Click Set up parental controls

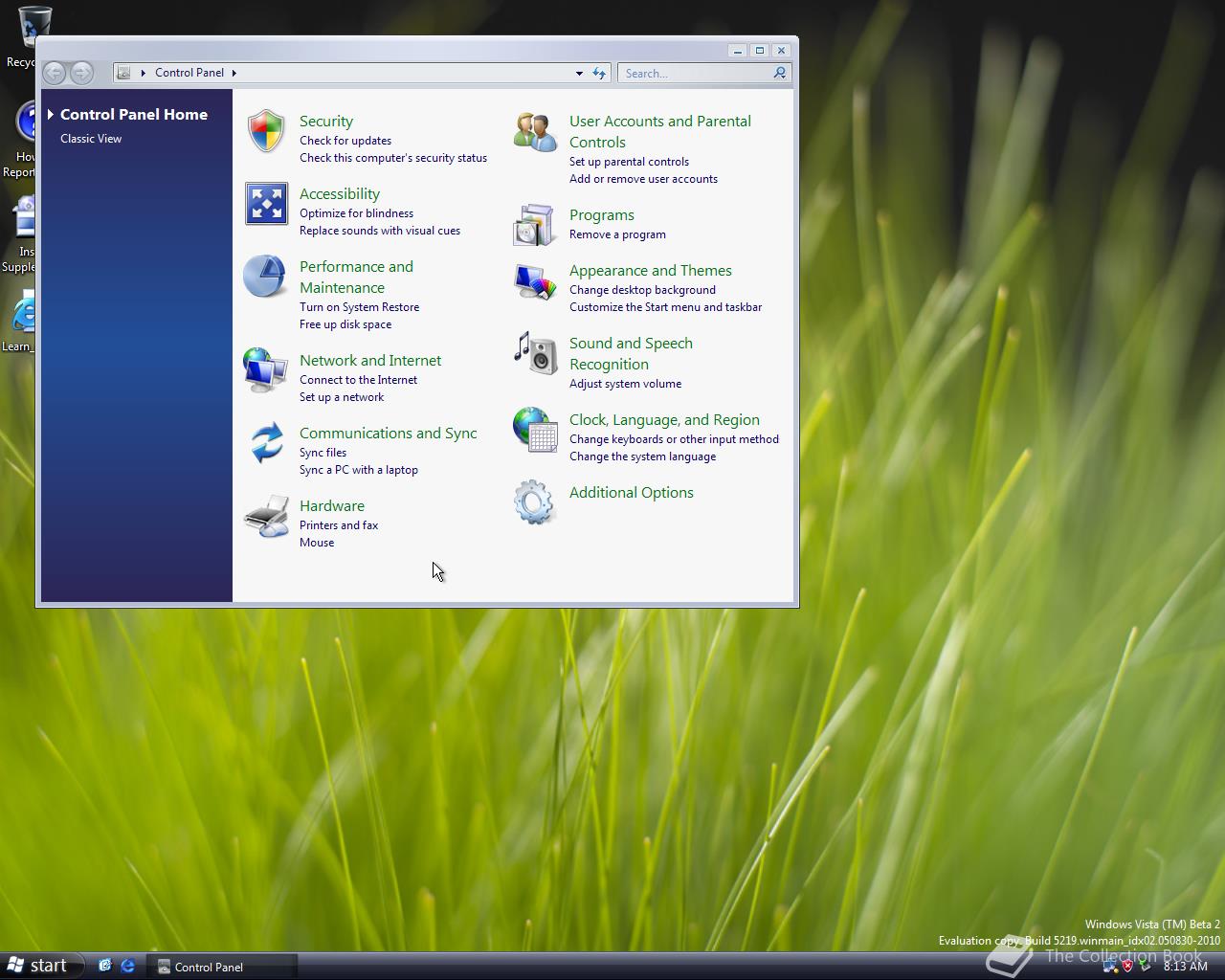click(x=630, y=162)
